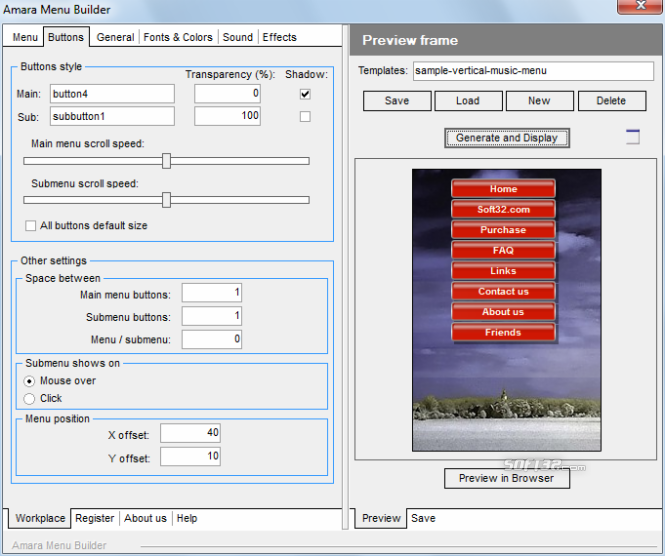Click the Delete template button

click(612, 101)
